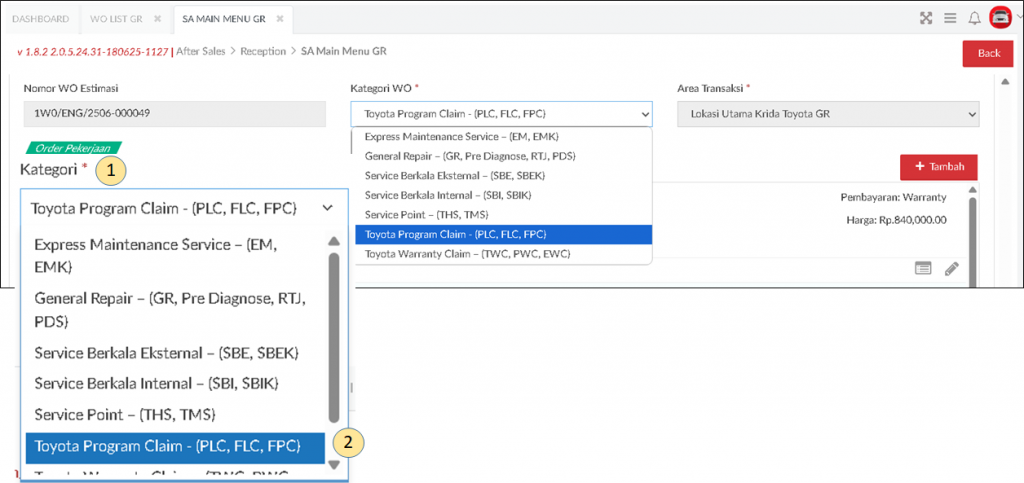Viewport: 1024px width, 483px height.
Task: Click up arrow of enlarged Kategori list scrollbar
Action: pos(333,242)
